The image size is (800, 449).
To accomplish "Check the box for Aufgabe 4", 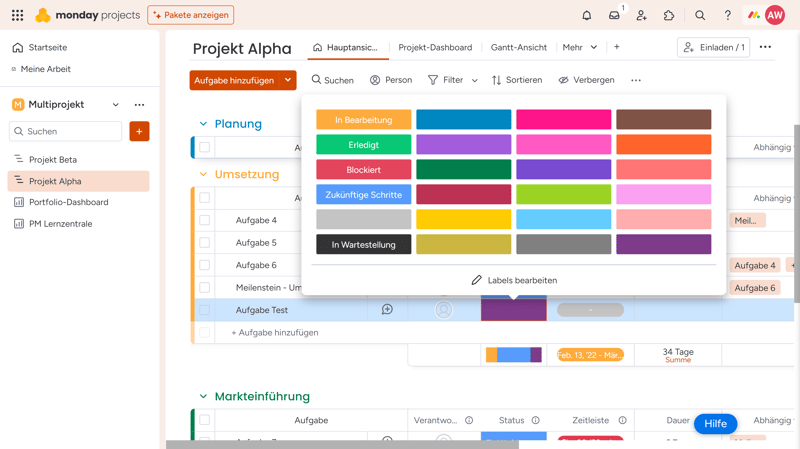I will point(205,220).
